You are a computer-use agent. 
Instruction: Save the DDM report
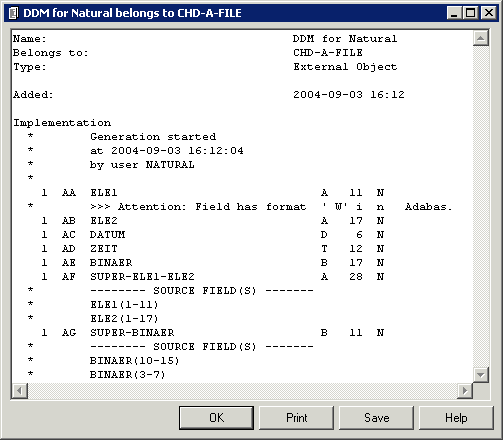[x=376, y=418]
